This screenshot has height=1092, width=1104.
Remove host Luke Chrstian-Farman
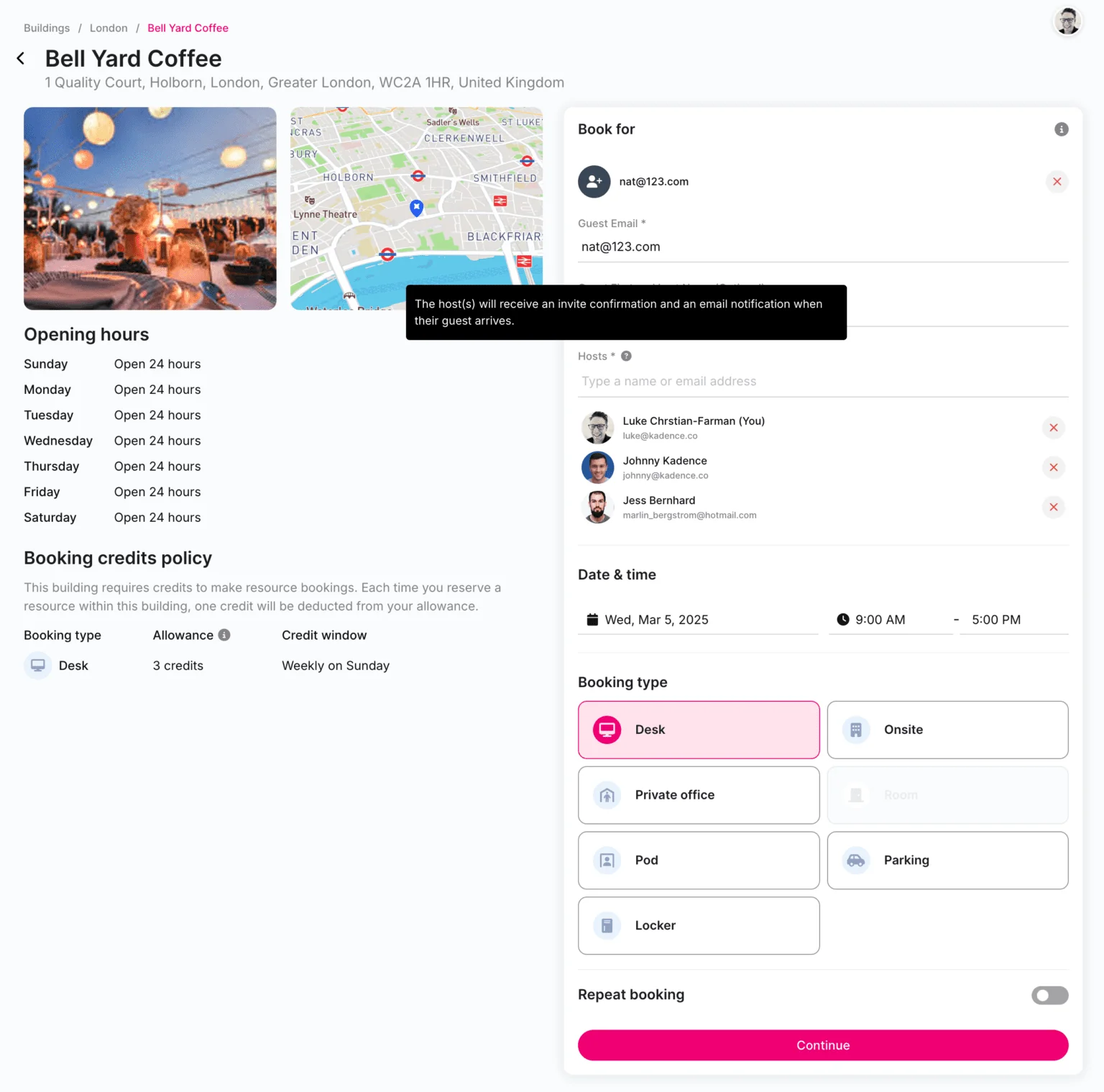[1053, 428]
